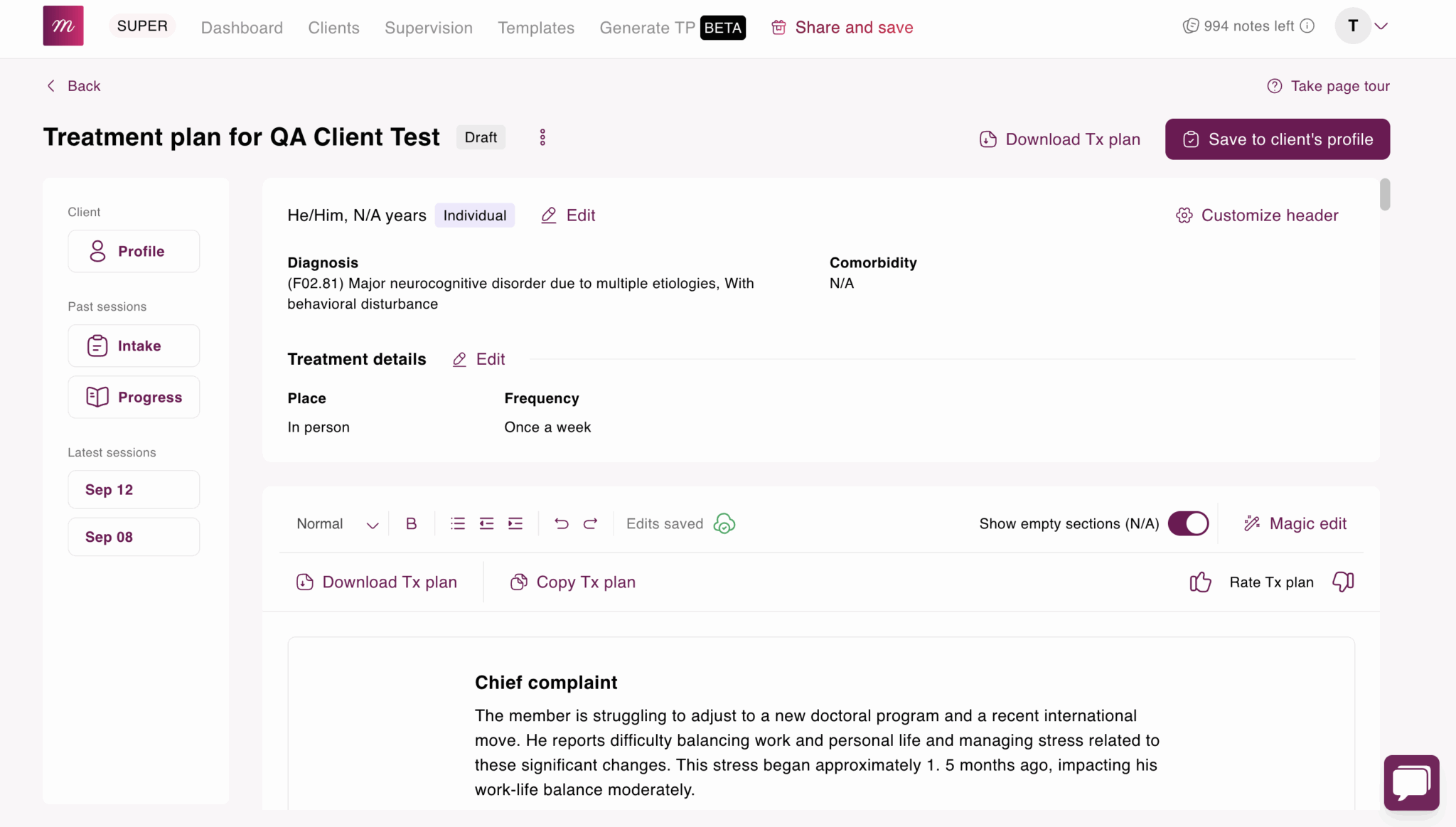Toggle Show empty sections (N/A)
The width and height of the screenshot is (1456, 827).
coord(1188,523)
